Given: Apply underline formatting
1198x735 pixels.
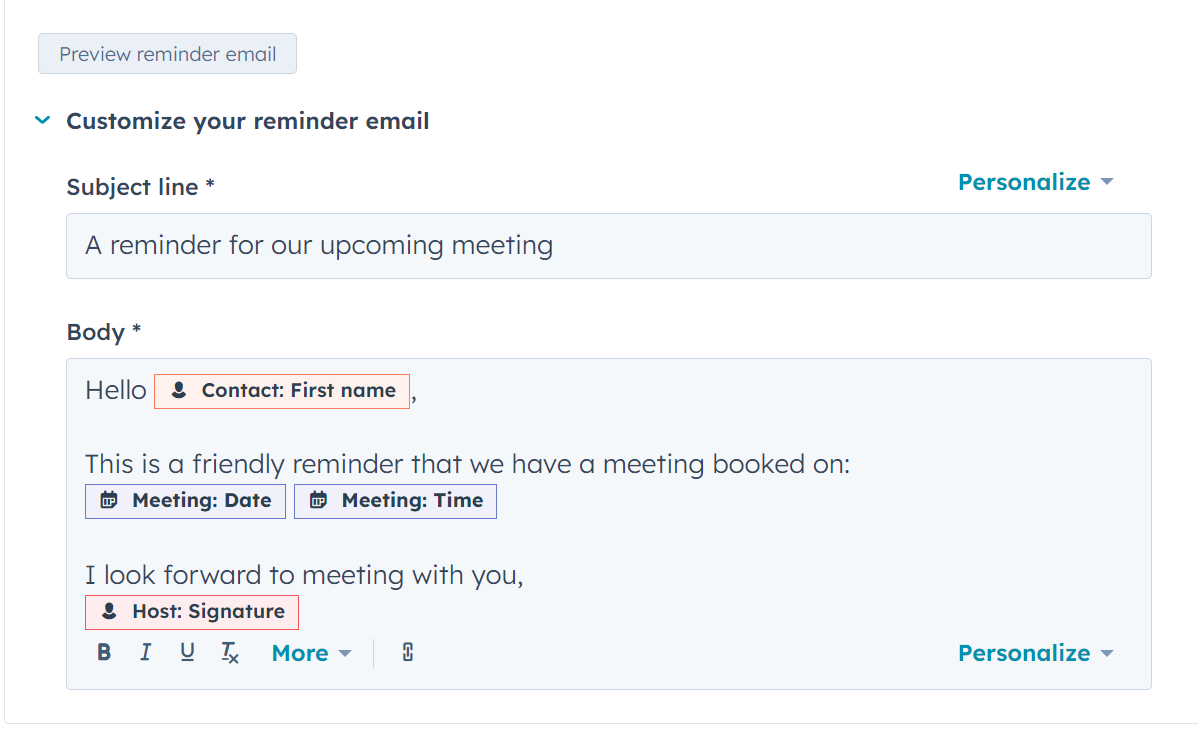Looking at the screenshot, I should pos(187,652).
